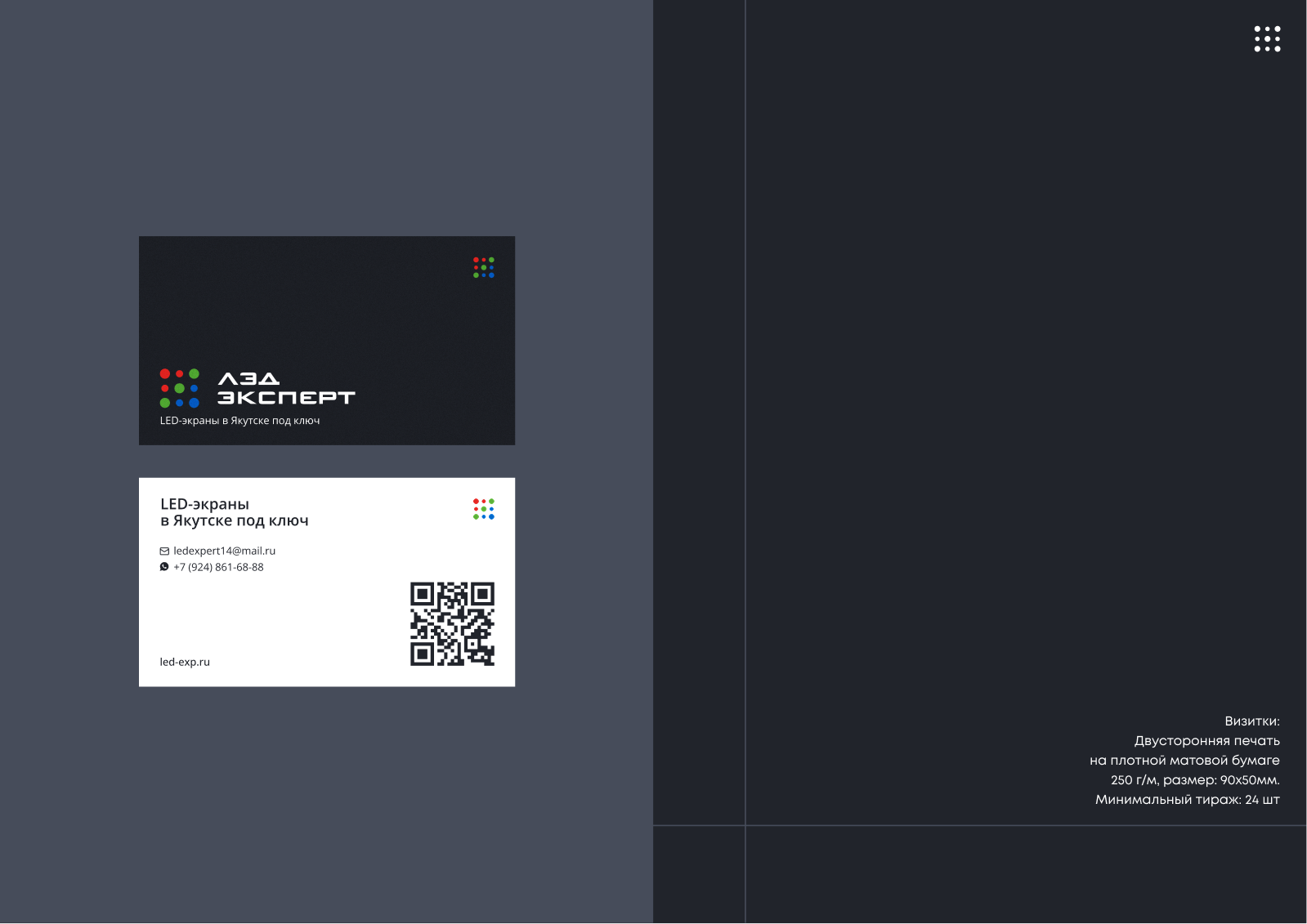1307x924 pixels.
Task: Click '250 г/м, размер: 90x50мм.' line
Action: pos(1195,780)
